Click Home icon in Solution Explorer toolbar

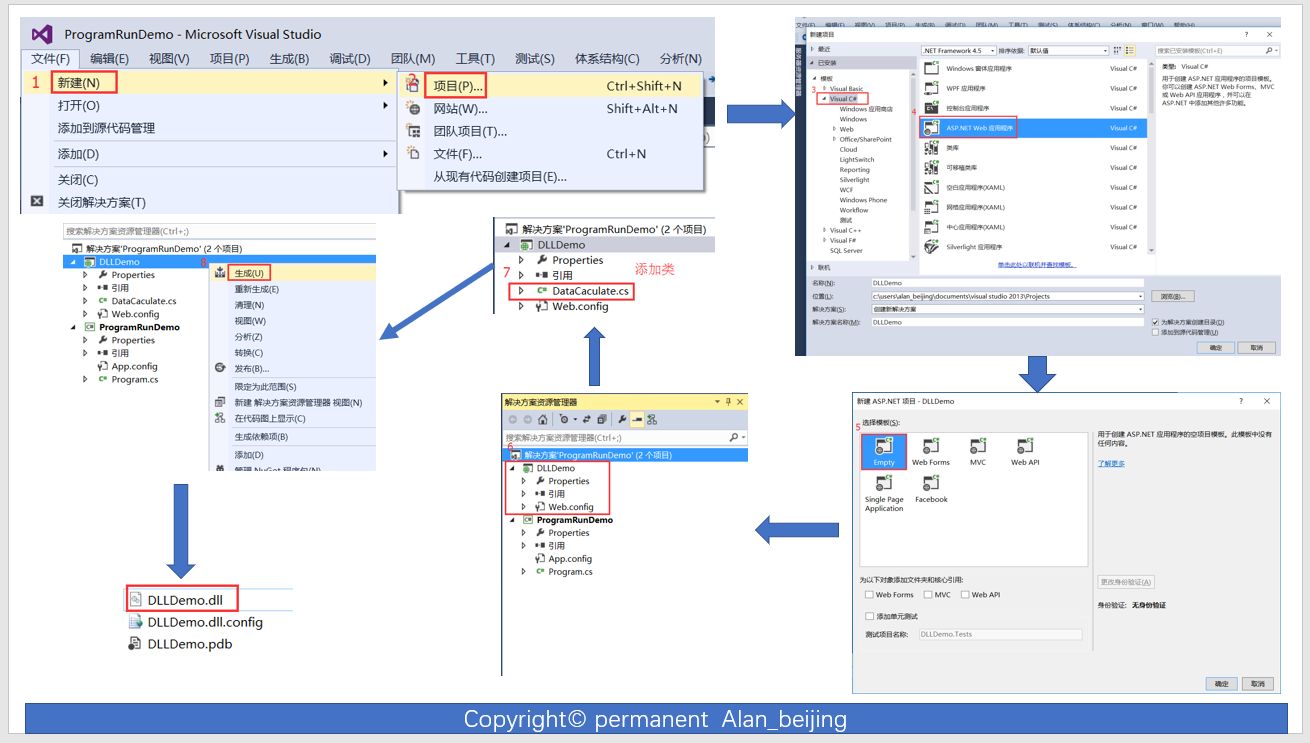tap(542, 419)
